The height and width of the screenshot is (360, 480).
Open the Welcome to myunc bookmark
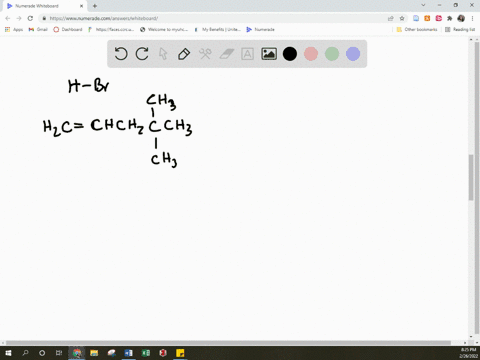[x=164, y=29]
